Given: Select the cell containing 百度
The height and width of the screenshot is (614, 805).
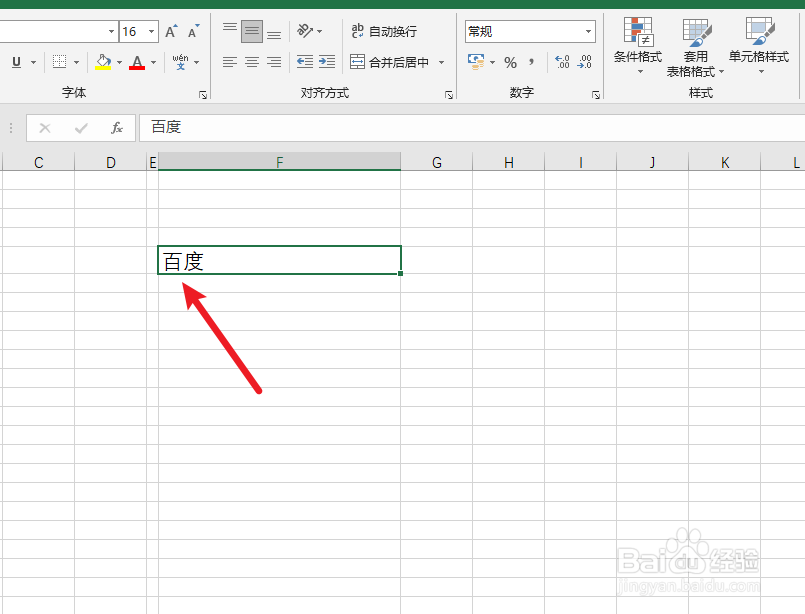Looking at the screenshot, I should [279, 260].
